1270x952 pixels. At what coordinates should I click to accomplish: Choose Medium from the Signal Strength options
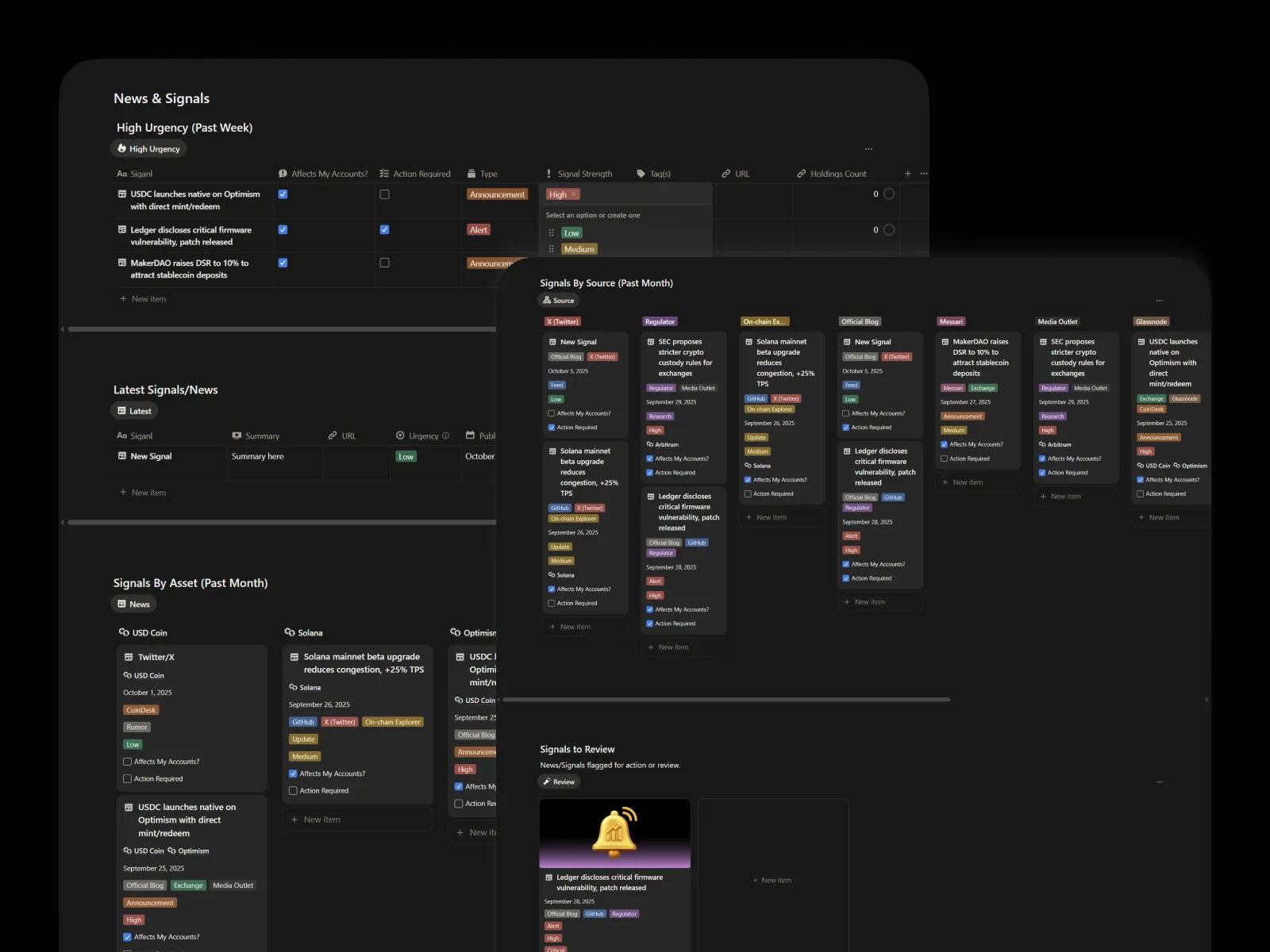pyautogui.click(x=579, y=249)
